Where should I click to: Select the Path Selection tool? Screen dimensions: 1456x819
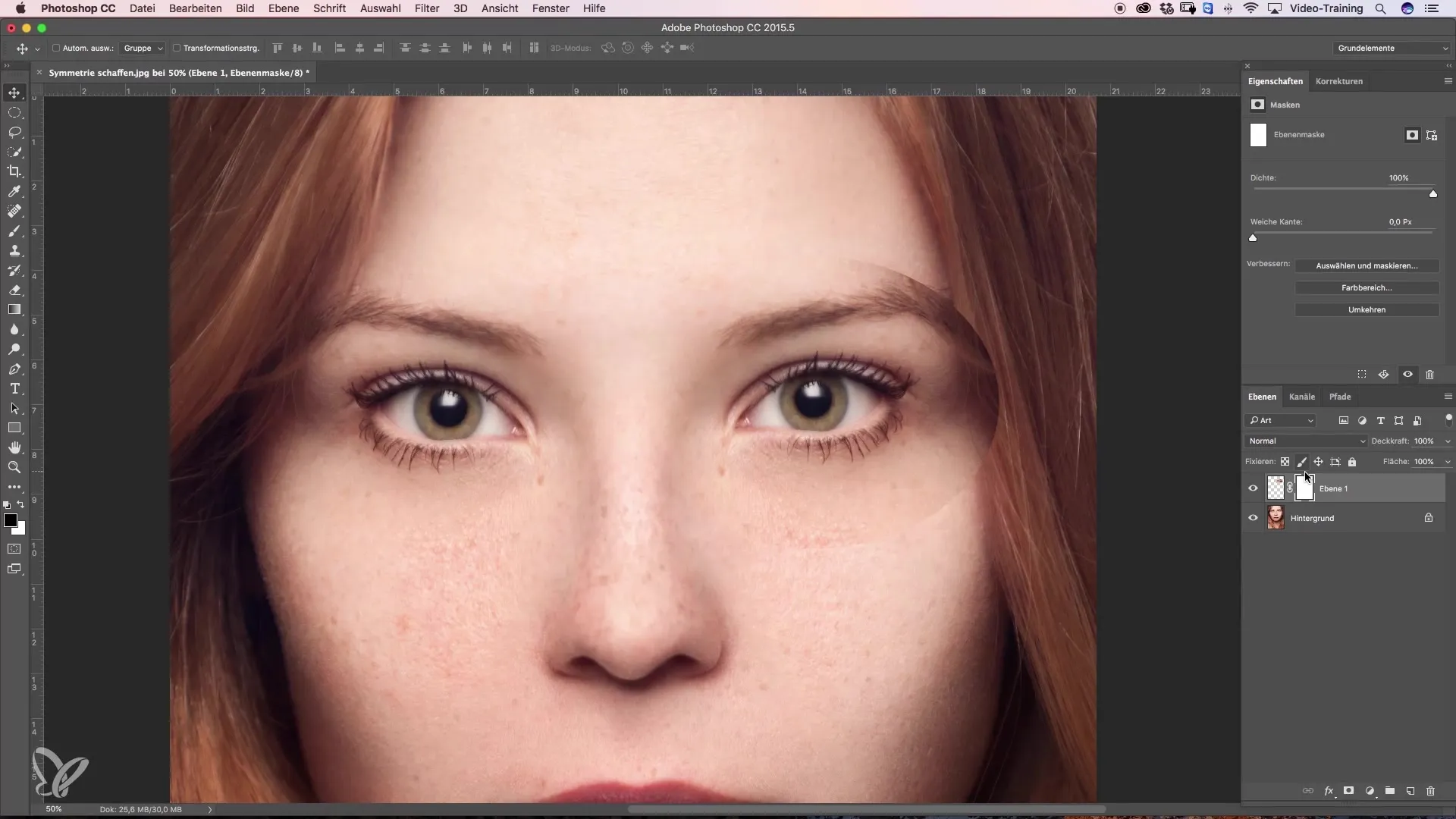pyautogui.click(x=14, y=408)
